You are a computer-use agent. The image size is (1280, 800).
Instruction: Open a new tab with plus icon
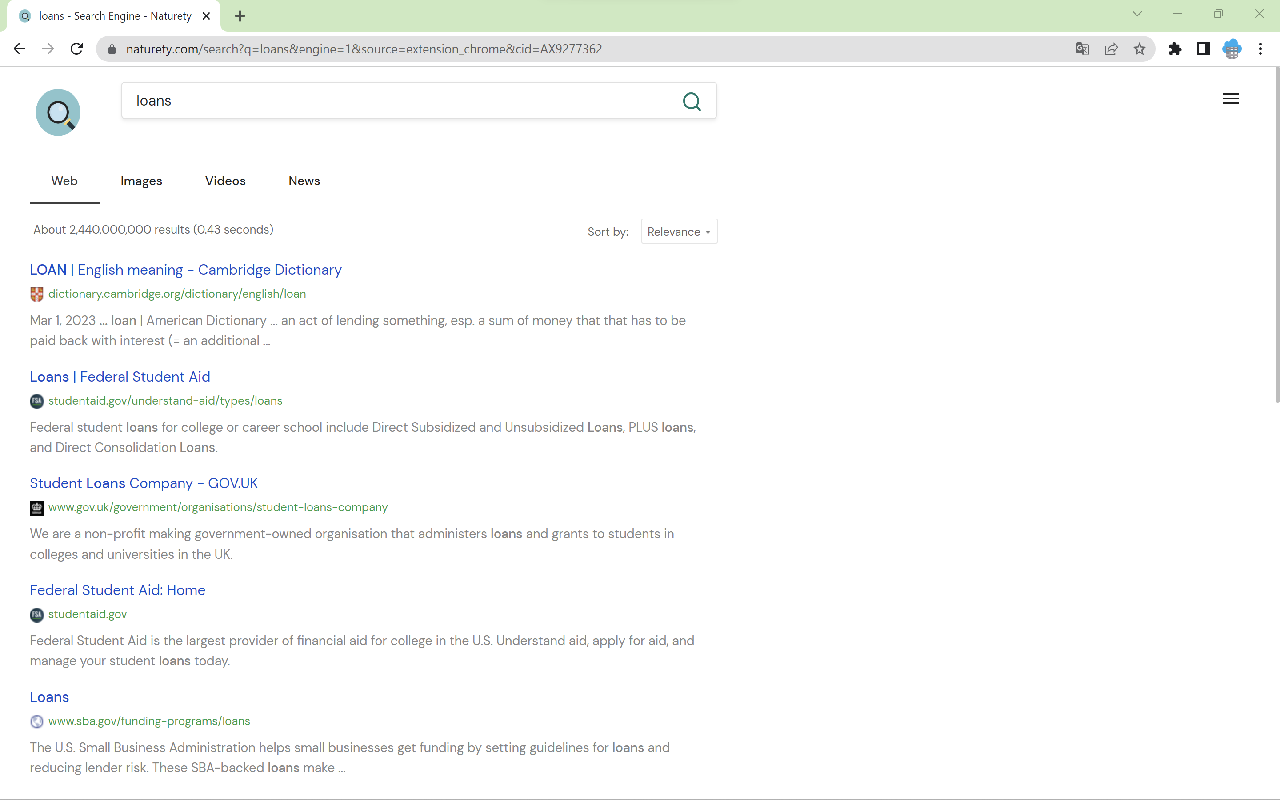click(x=240, y=16)
